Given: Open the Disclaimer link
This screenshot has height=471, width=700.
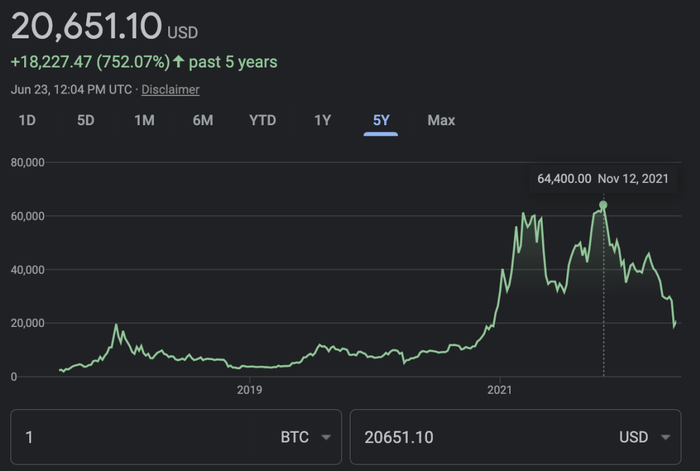Looking at the screenshot, I should [x=170, y=90].
